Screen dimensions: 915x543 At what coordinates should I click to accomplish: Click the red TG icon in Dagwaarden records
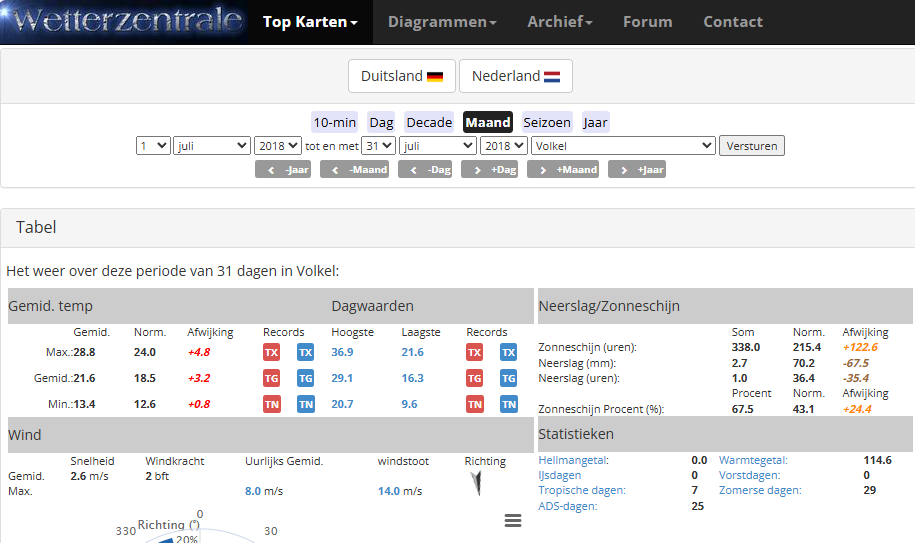click(475, 378)
